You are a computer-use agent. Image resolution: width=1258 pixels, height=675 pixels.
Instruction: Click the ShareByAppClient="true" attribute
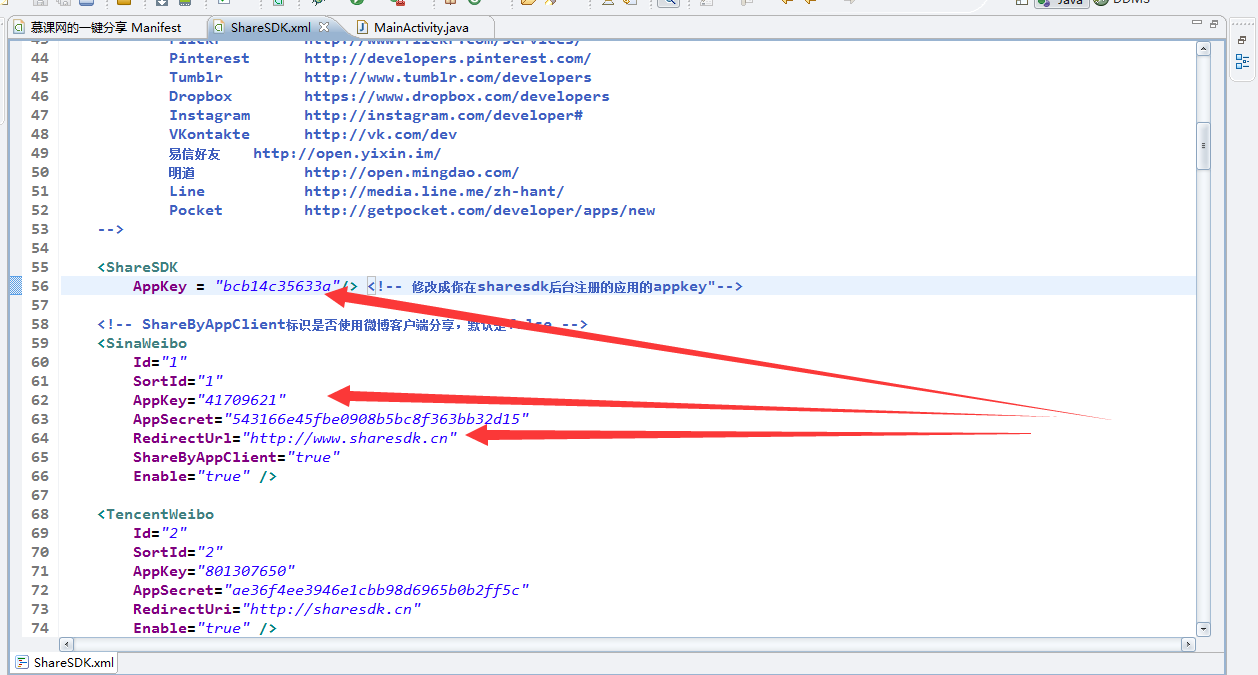pyautogui.click(x=237, y=457)
